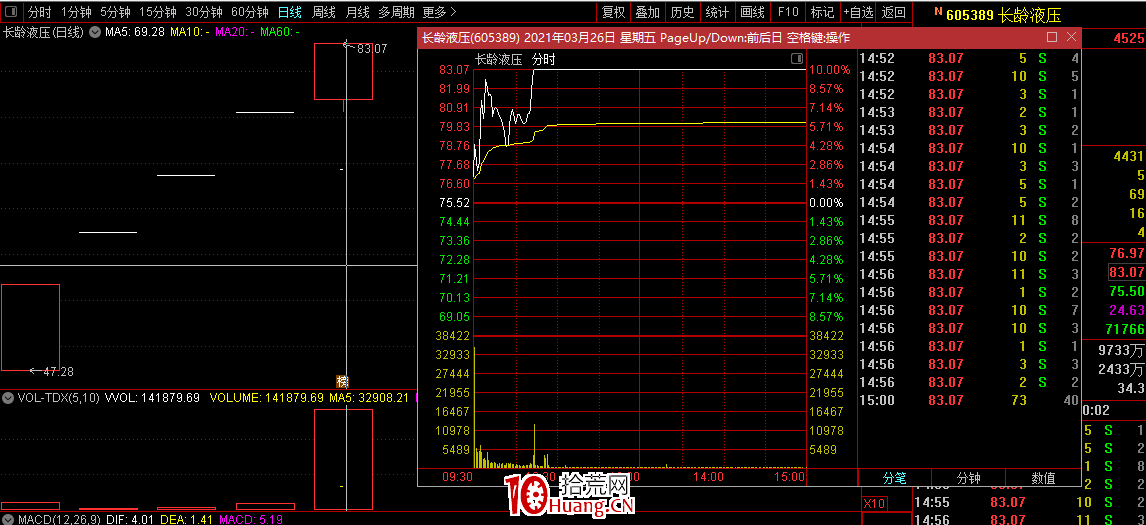Open the dropdown beside 长龄液压(日线)
Viewport: 1146px width, 525px height.
tap(95, 32)
